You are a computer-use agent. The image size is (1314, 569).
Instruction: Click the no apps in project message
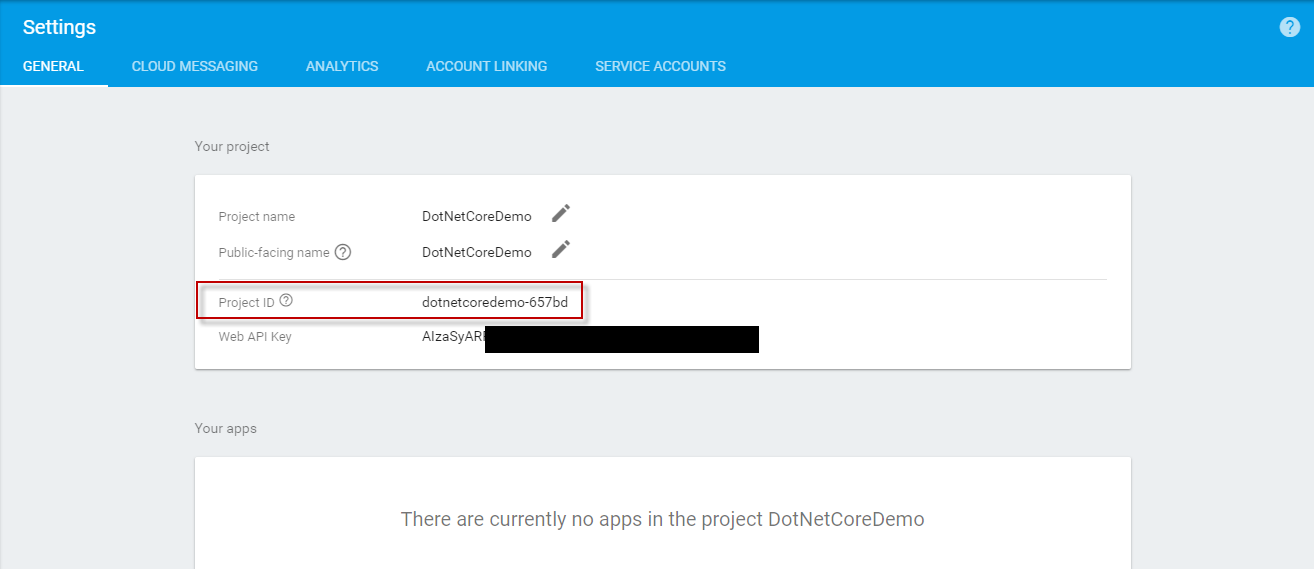(x=662, y=519)
